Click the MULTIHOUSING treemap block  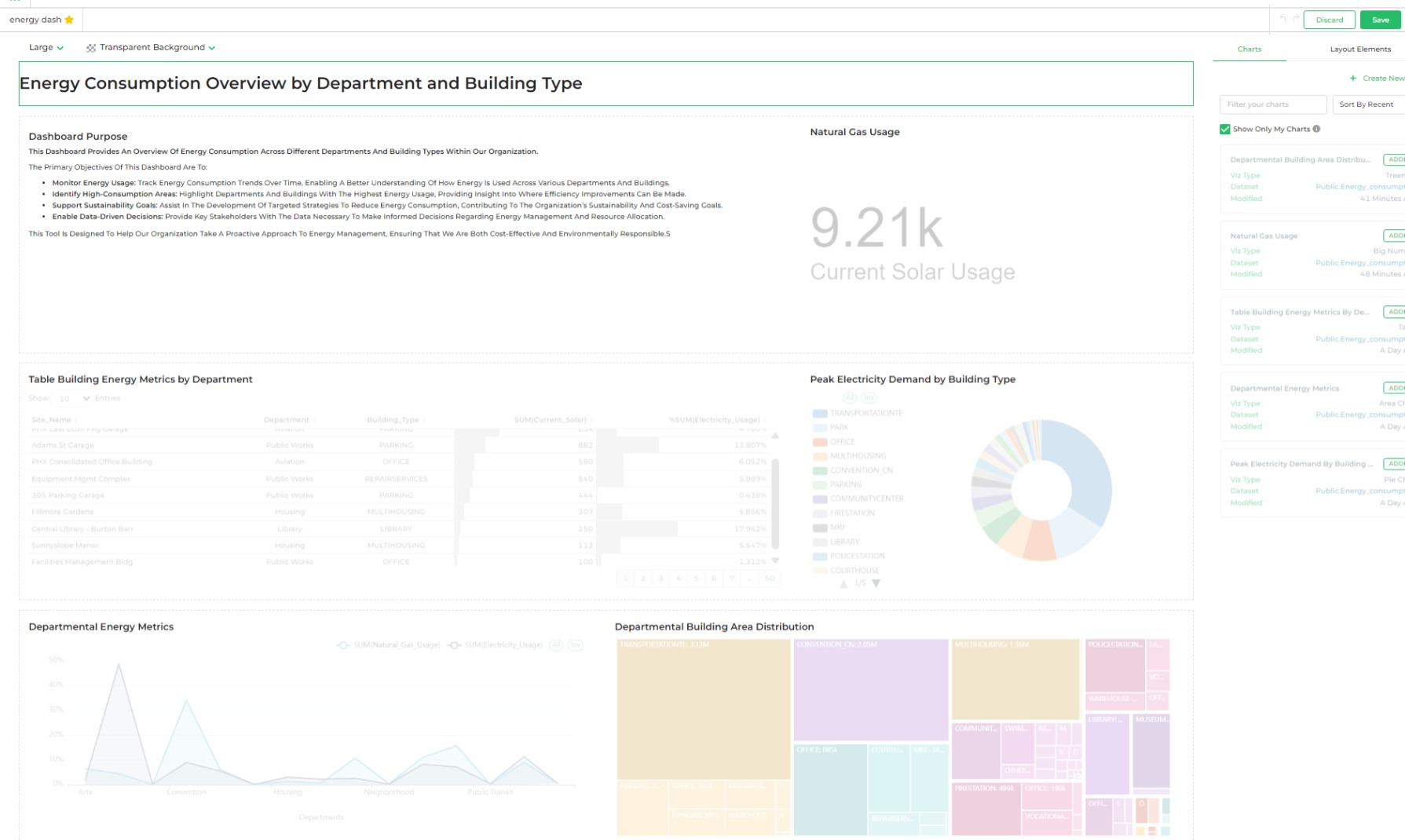click(x=1015, y=679)
